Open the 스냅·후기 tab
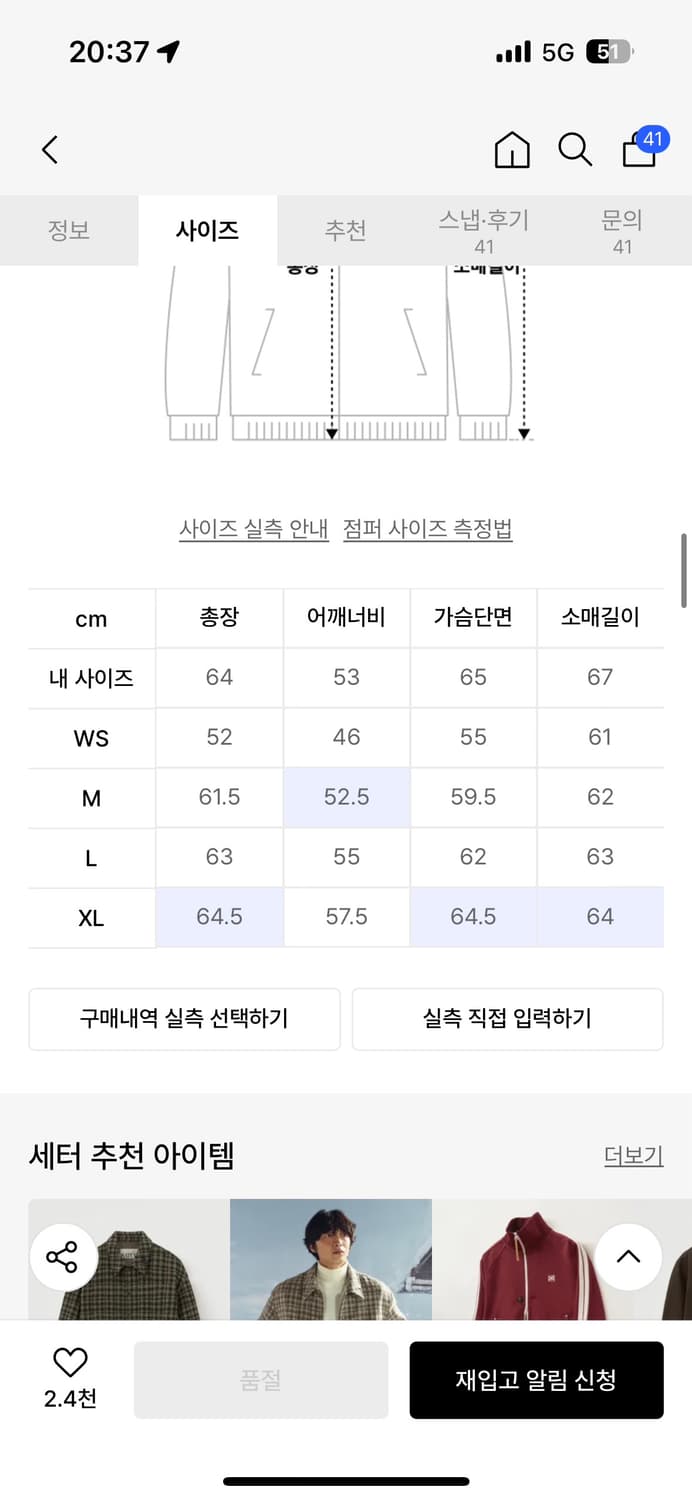 (484, 230)
